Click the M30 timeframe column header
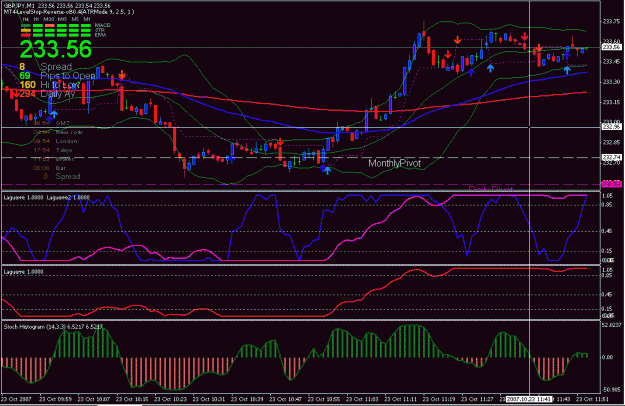 tap(49, 19)
